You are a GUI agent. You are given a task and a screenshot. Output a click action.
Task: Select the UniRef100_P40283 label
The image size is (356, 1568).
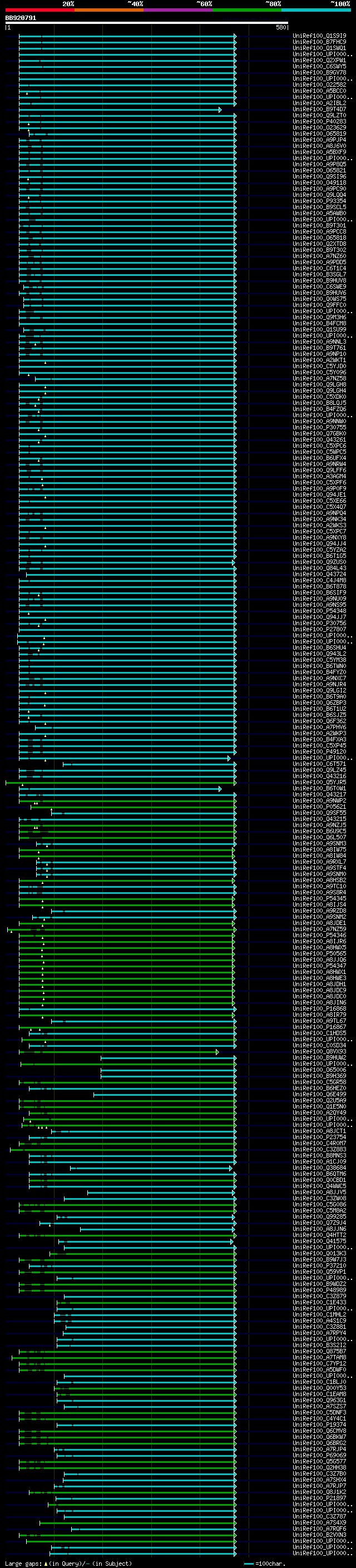tap(319, 122)
